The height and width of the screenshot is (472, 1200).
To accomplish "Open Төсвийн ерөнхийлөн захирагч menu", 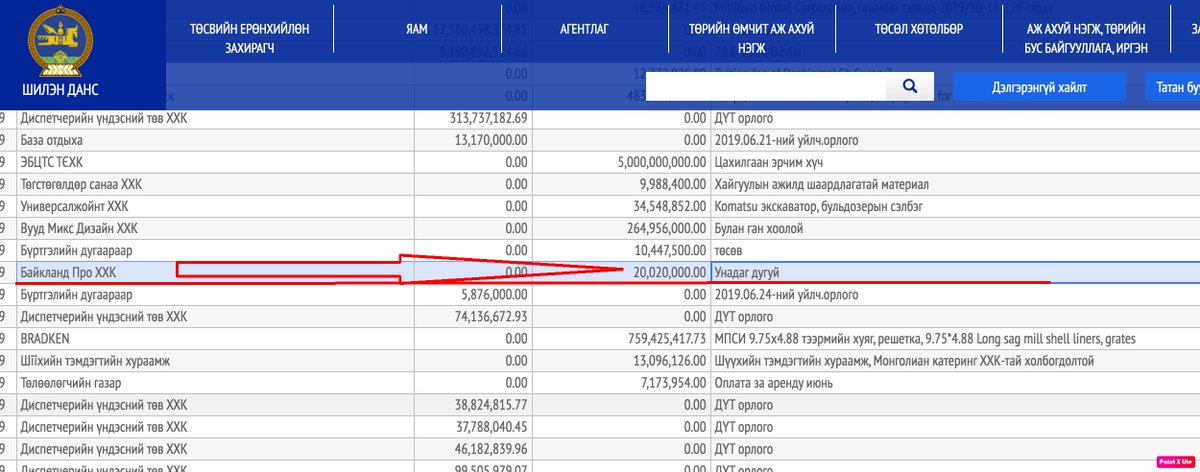I will coord(249,38).
